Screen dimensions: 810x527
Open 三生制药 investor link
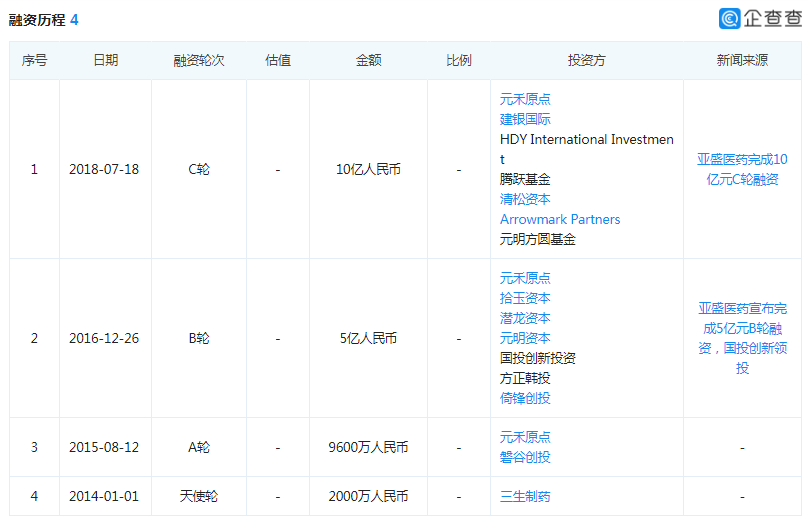(x=525, y=497)
